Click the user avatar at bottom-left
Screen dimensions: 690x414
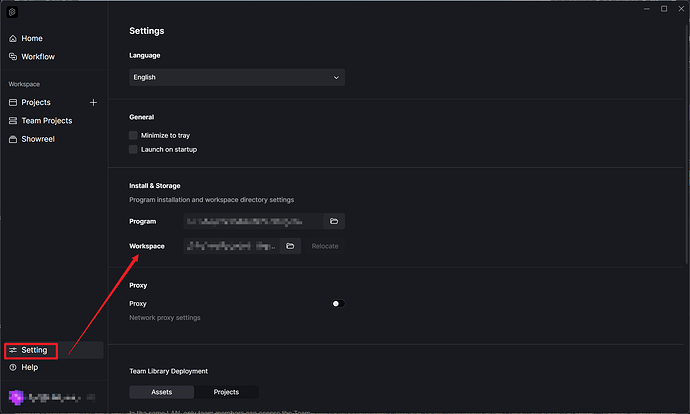[x=13, y=397]
